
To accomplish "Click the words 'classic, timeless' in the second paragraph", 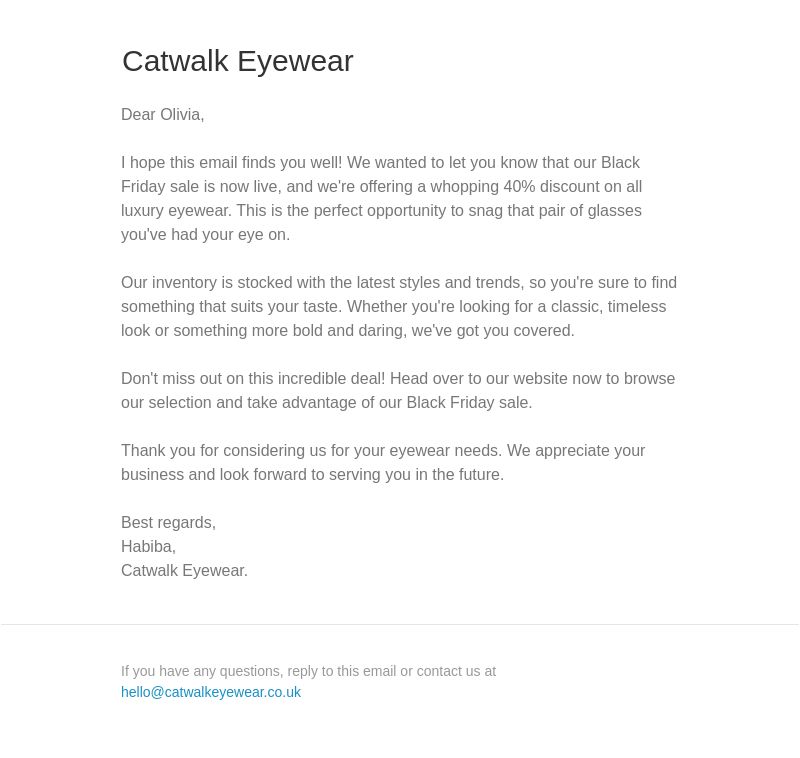I will click(x=608, y=307).
